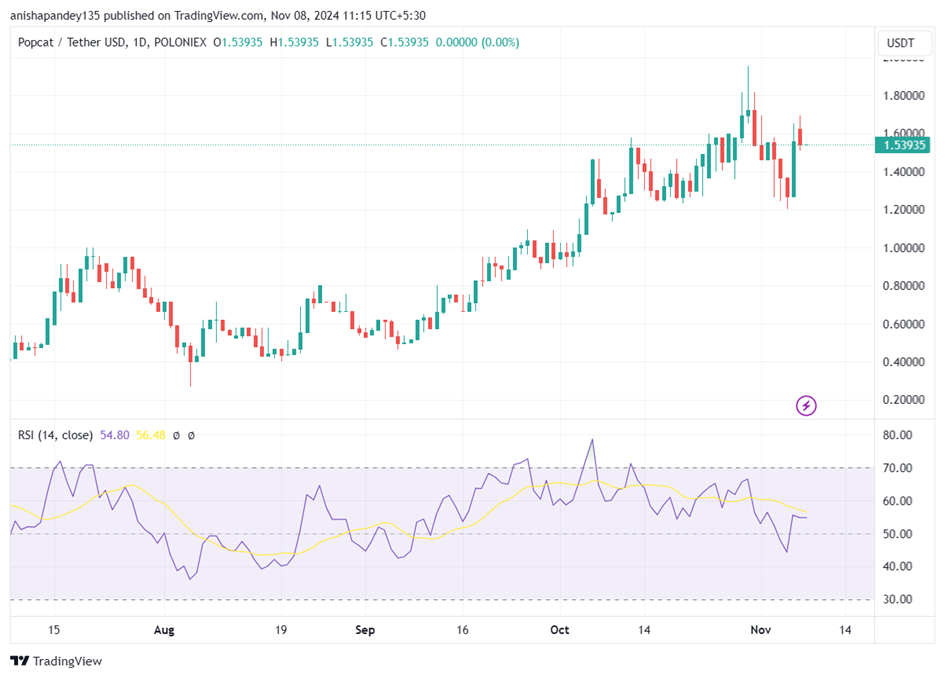Select the yellow RSI average value 56.48
This screenshot has width=945, height=678.
point(151,435)
